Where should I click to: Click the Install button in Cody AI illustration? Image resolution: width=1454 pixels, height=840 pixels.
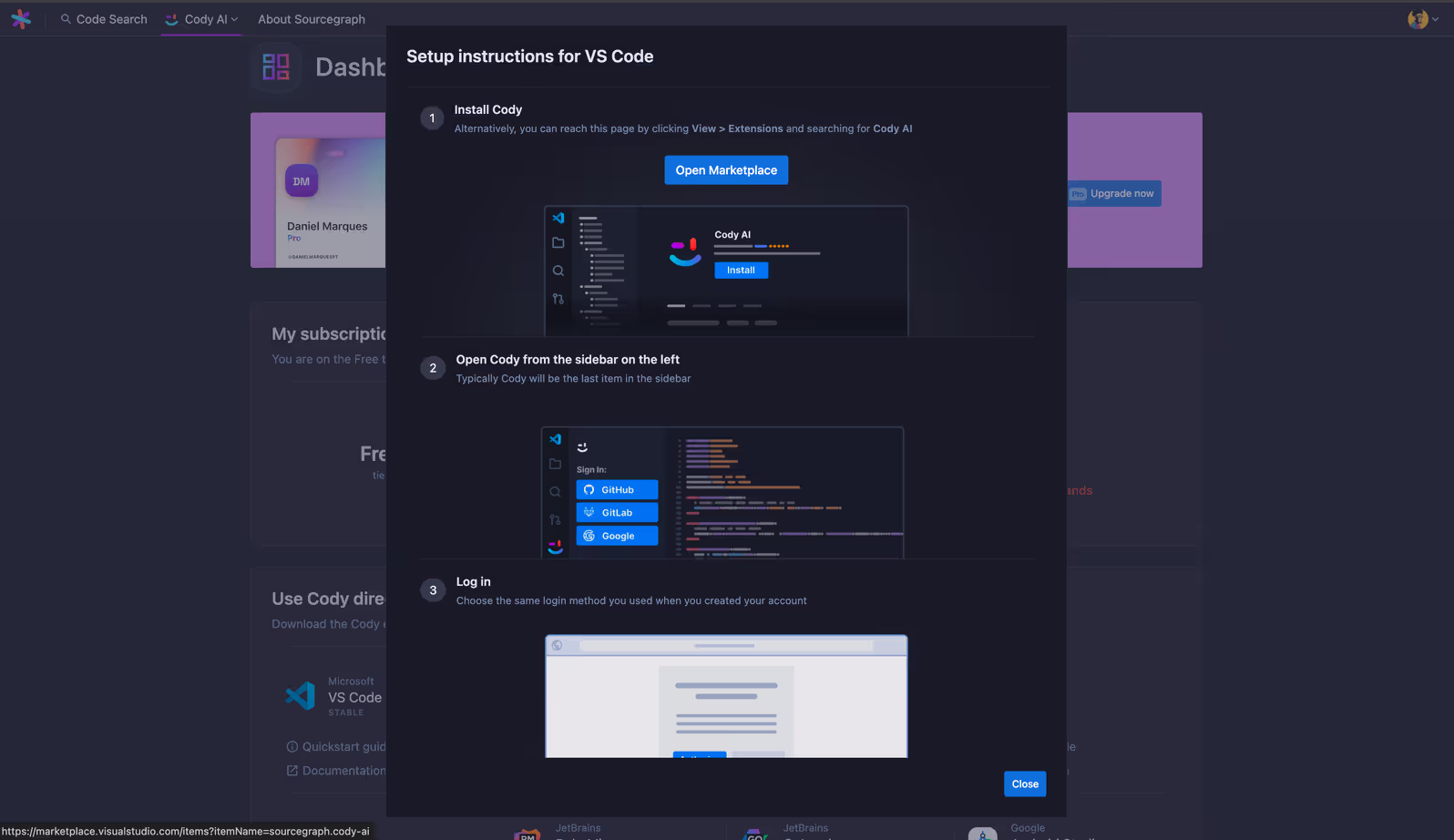click(x=741, y=270)
